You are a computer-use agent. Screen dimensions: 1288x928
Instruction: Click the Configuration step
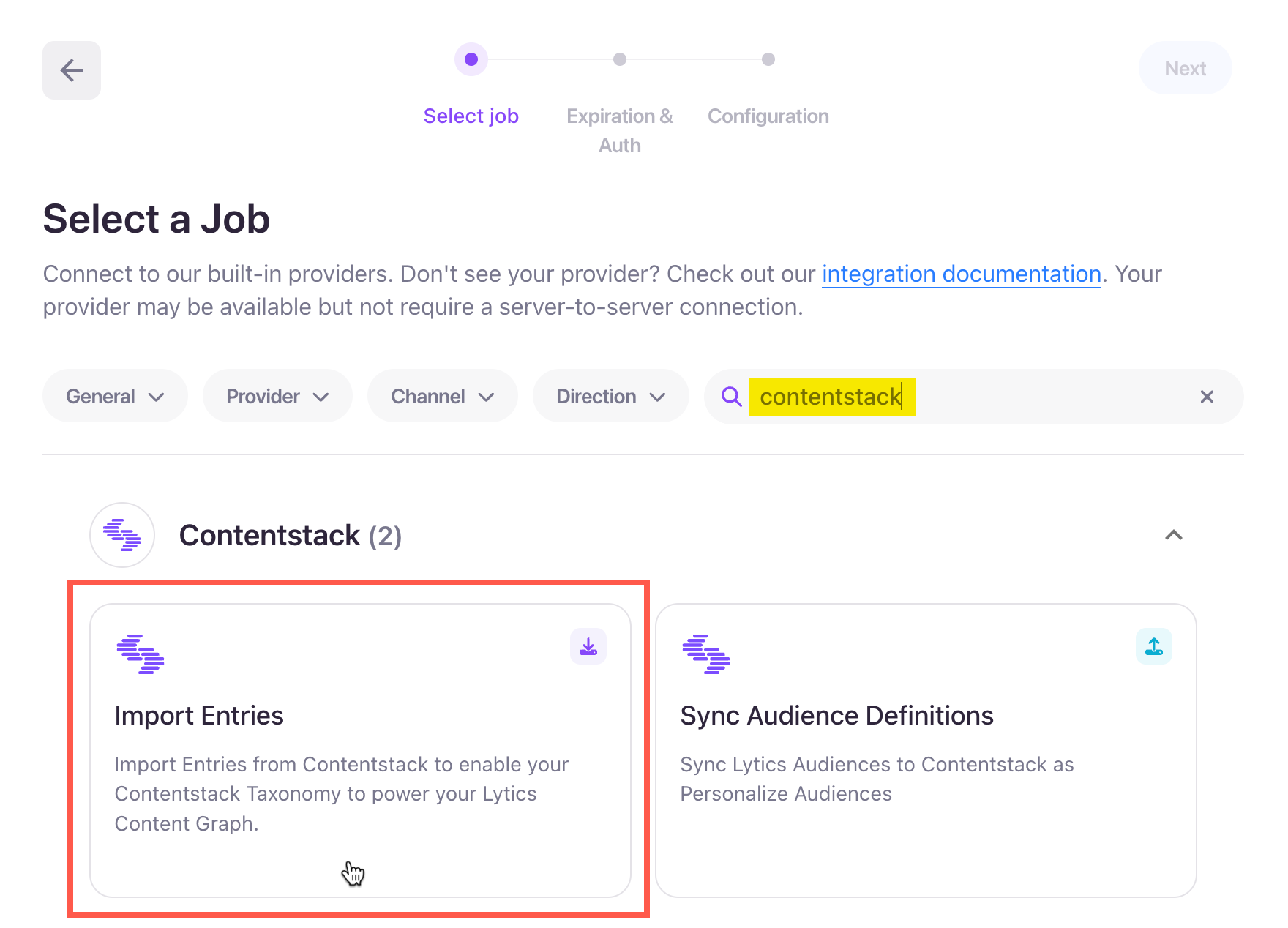pyautogui.click(x=768, y=116)
